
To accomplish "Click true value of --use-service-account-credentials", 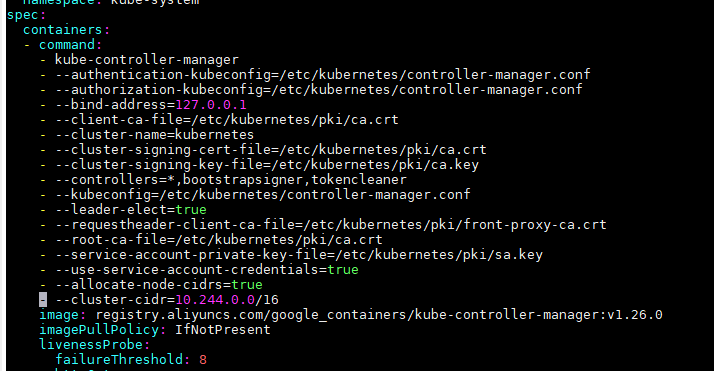I will pos(343,269).
